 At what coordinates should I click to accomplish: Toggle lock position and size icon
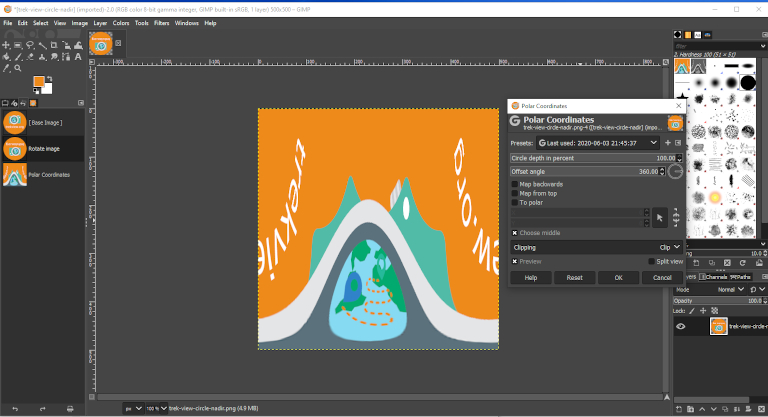[x=703, y=311]
